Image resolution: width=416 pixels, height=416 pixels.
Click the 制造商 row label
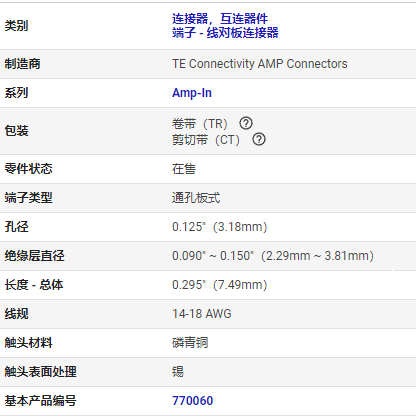point(22,64)
